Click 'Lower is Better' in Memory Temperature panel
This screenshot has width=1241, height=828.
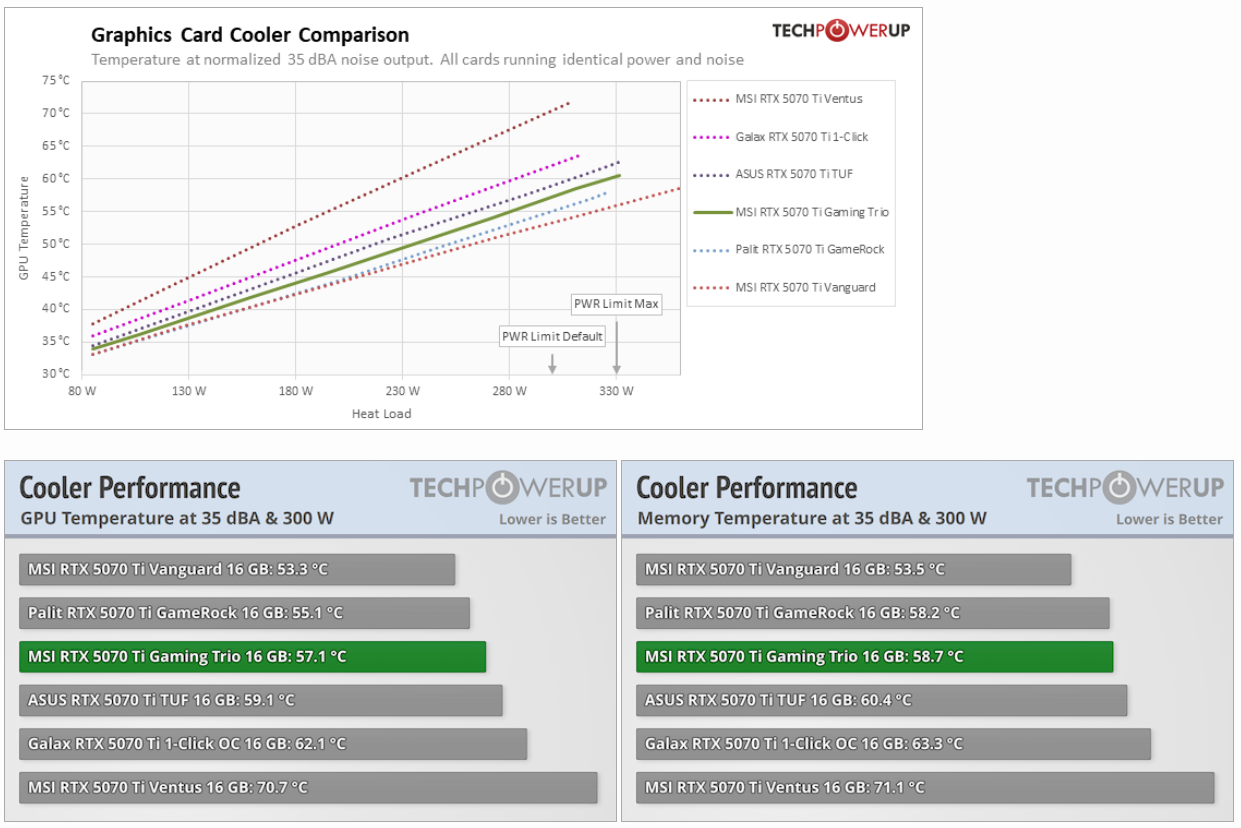[1169, 519]
